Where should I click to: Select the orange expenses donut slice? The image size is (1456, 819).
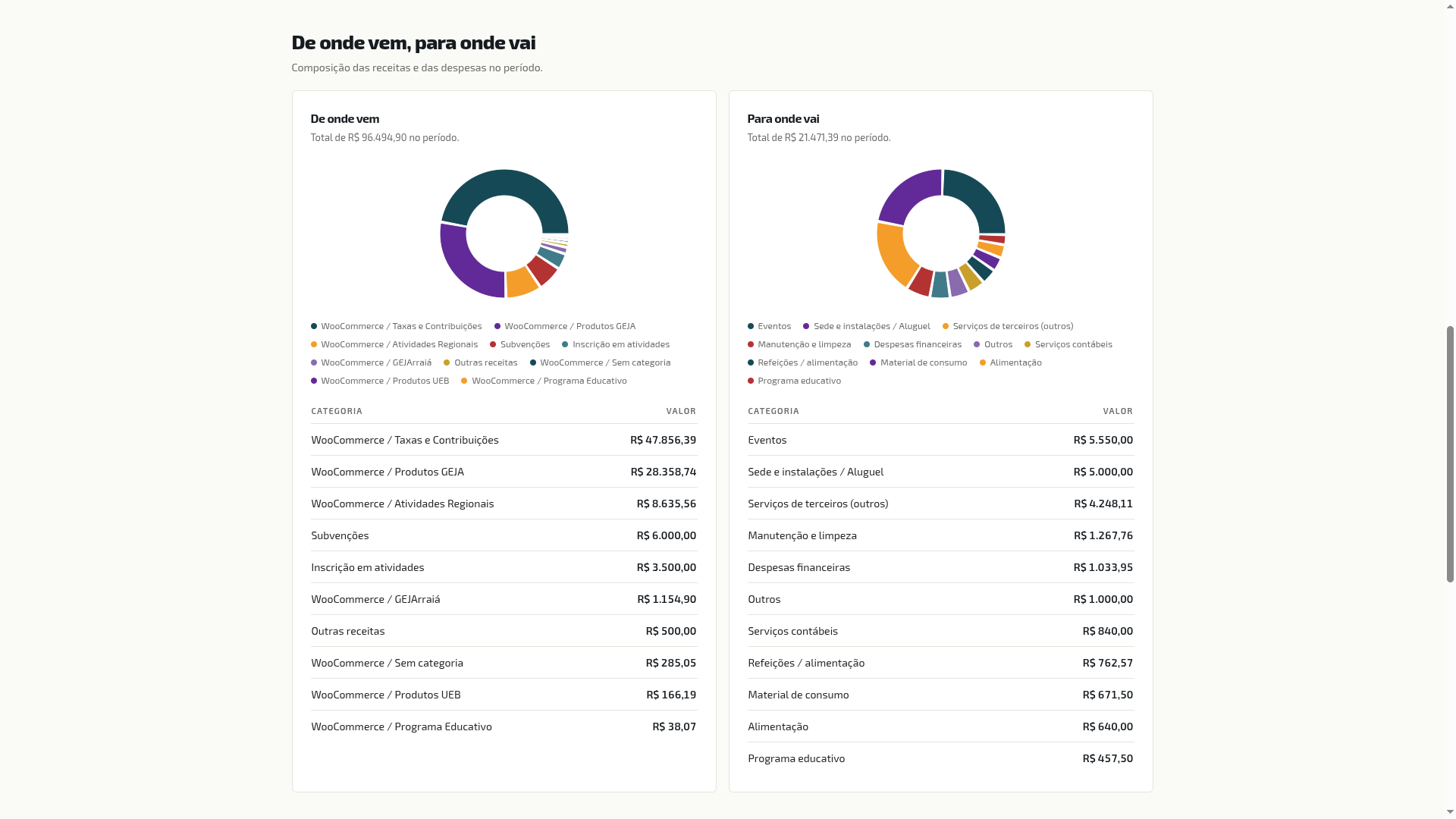(895, 254)
